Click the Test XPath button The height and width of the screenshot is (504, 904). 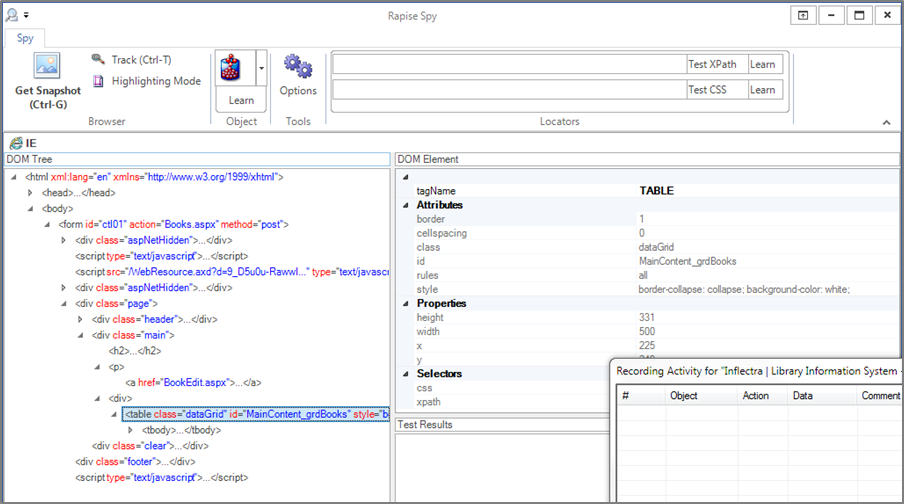coord(712,64)
